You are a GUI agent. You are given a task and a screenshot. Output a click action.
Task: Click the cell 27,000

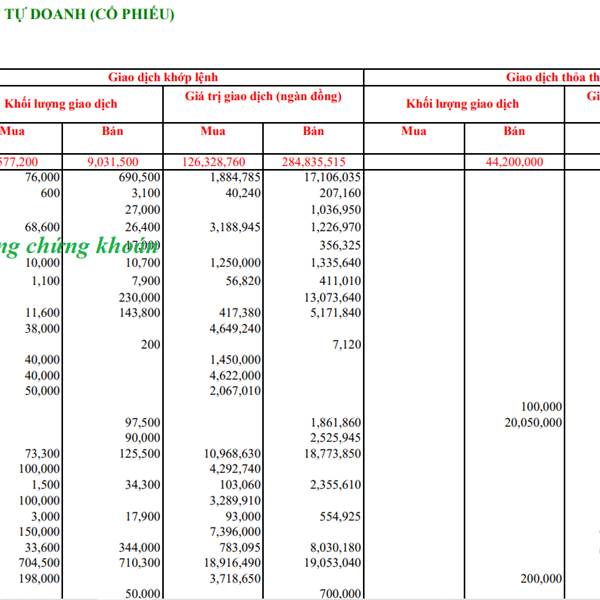pyautogui.click(x=142, y=210)
